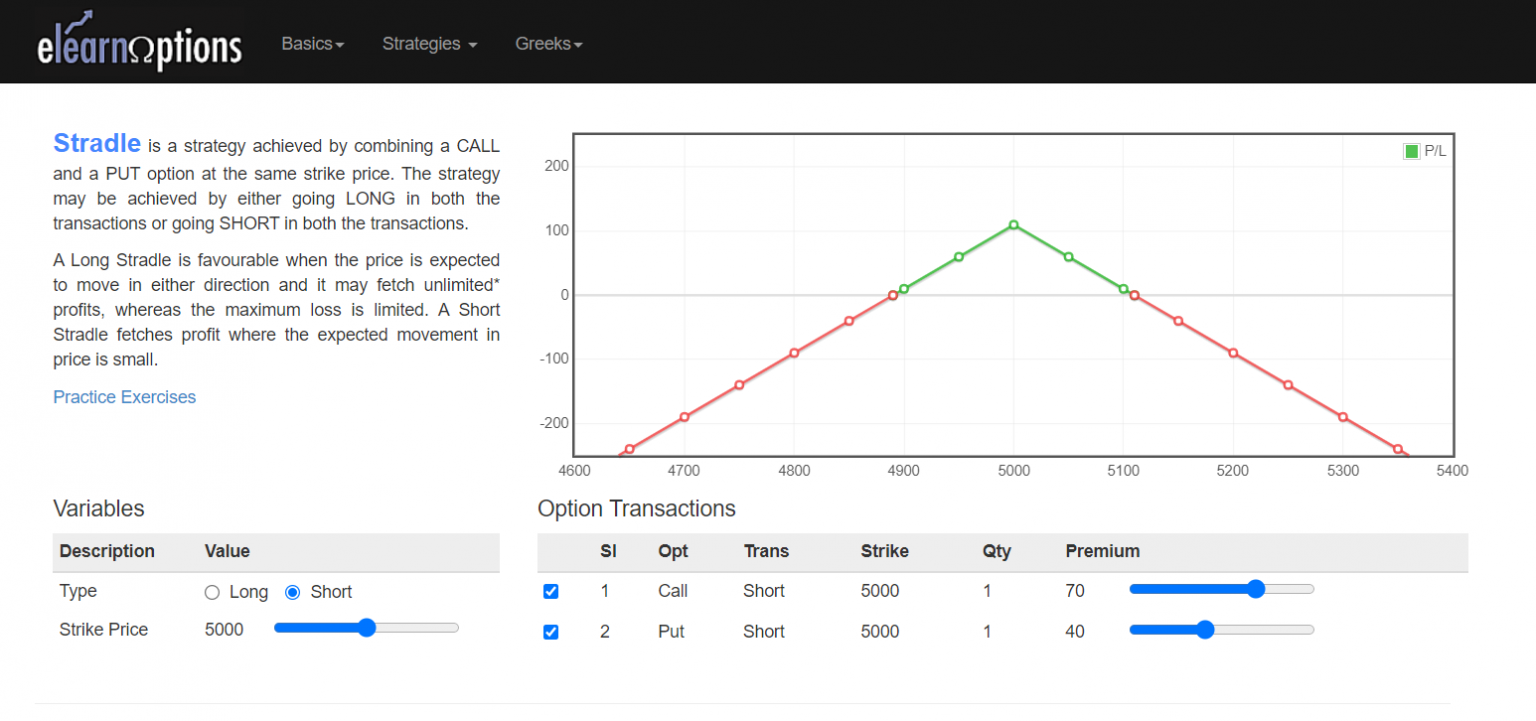Uncheck the Put transaction checkbox
The height and width of the screenshot is (721, 1536).
click(x=551, y=632)
